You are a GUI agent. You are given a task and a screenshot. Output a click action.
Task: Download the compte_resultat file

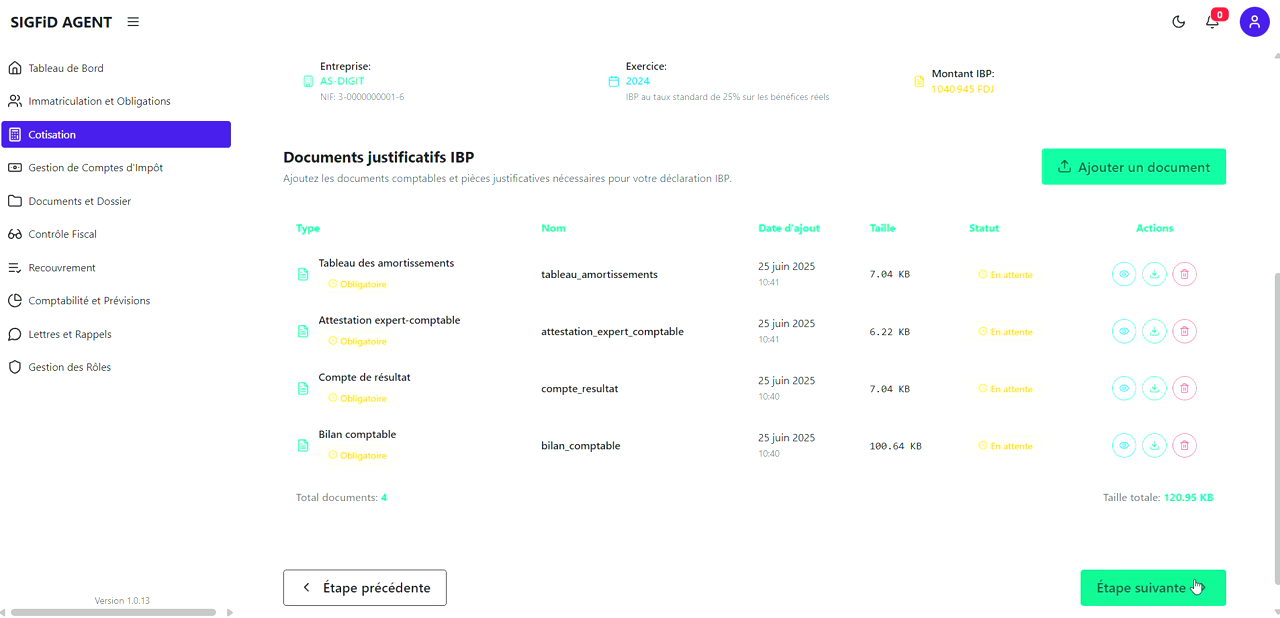(1154, 388)
